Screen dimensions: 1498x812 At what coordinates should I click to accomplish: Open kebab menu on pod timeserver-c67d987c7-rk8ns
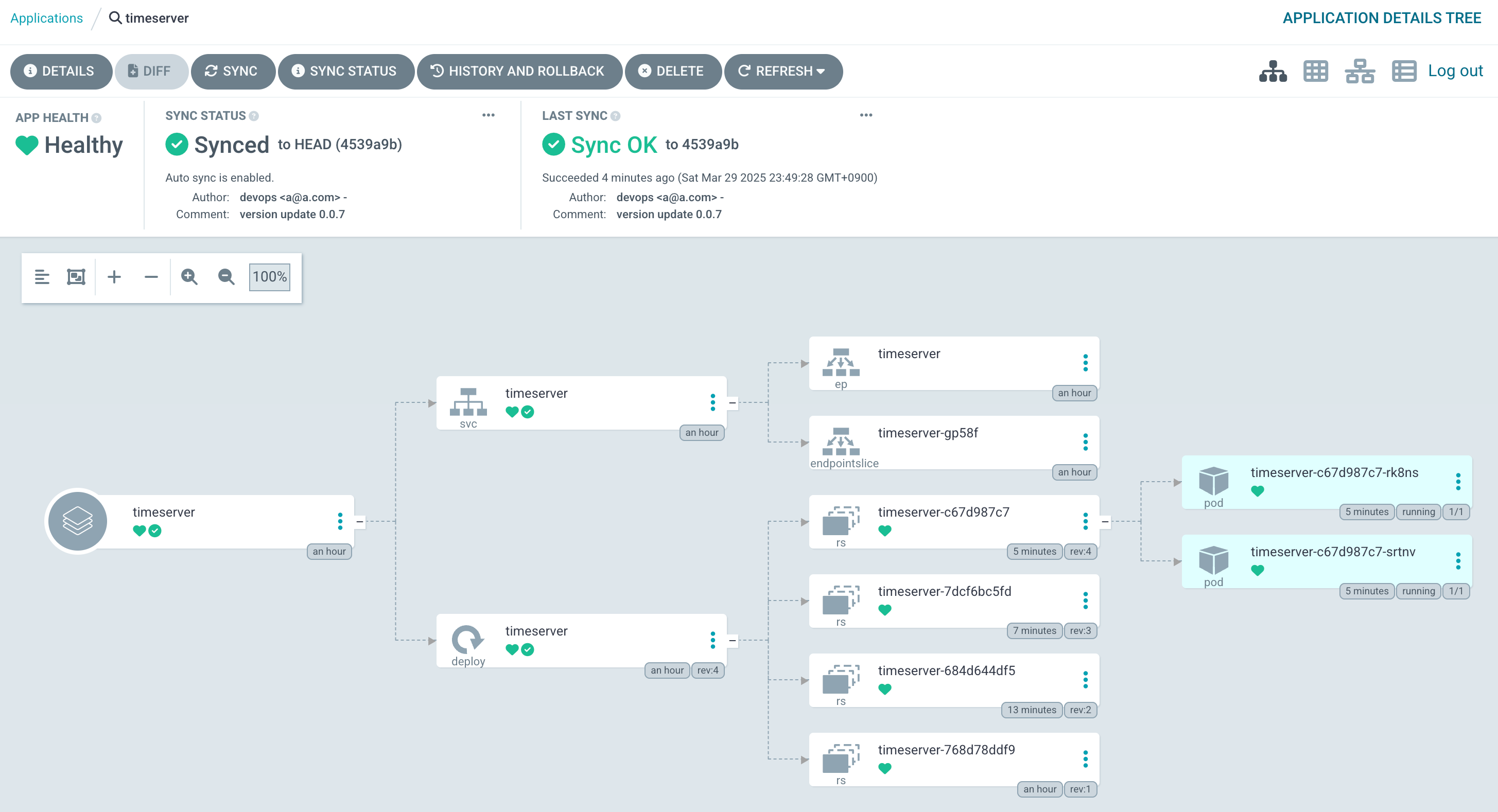1458,482
